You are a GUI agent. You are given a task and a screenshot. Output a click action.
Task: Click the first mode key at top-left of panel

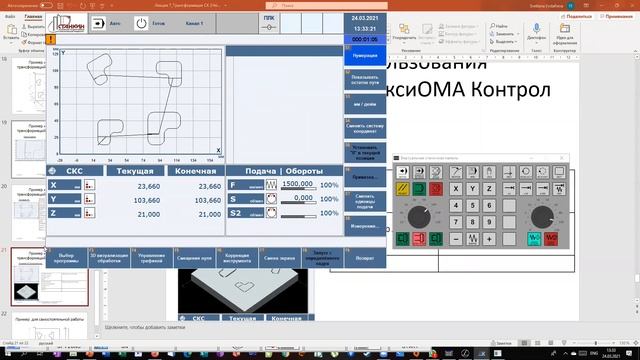tap(402, 172)
